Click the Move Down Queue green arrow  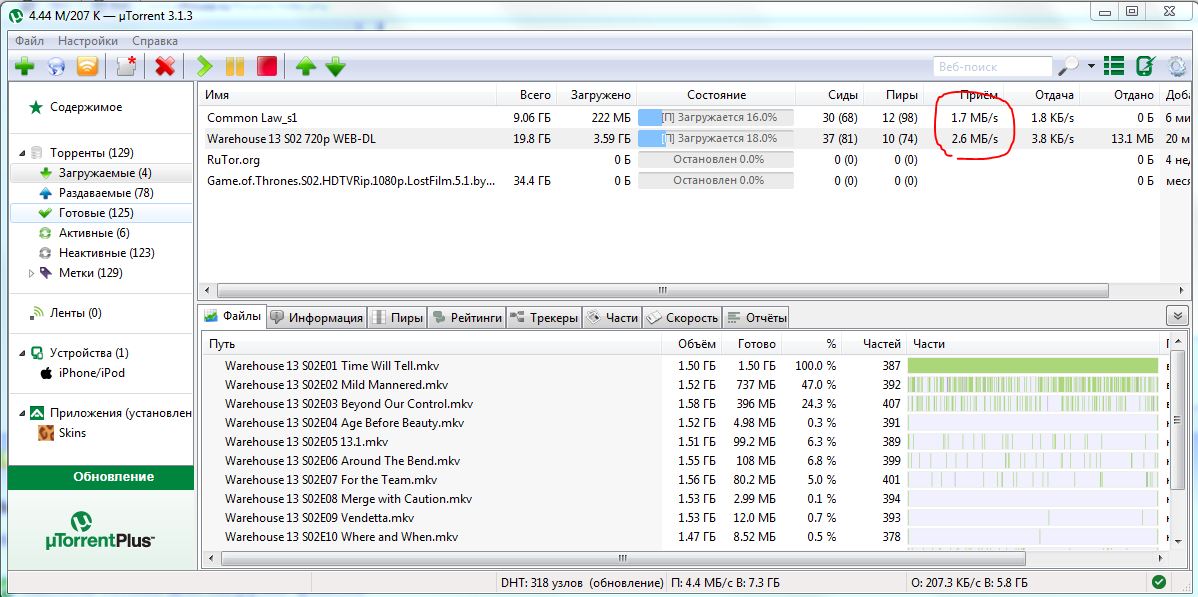tap(335, 67)
